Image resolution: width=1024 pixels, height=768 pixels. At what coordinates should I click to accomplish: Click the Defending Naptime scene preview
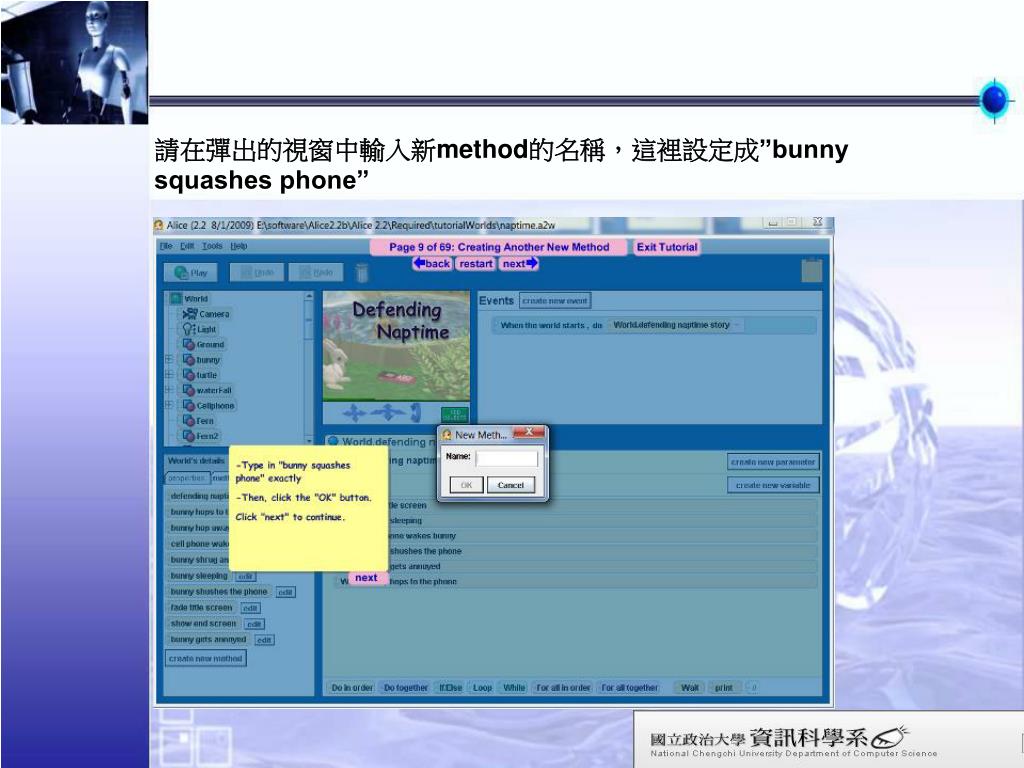point(396,345)
